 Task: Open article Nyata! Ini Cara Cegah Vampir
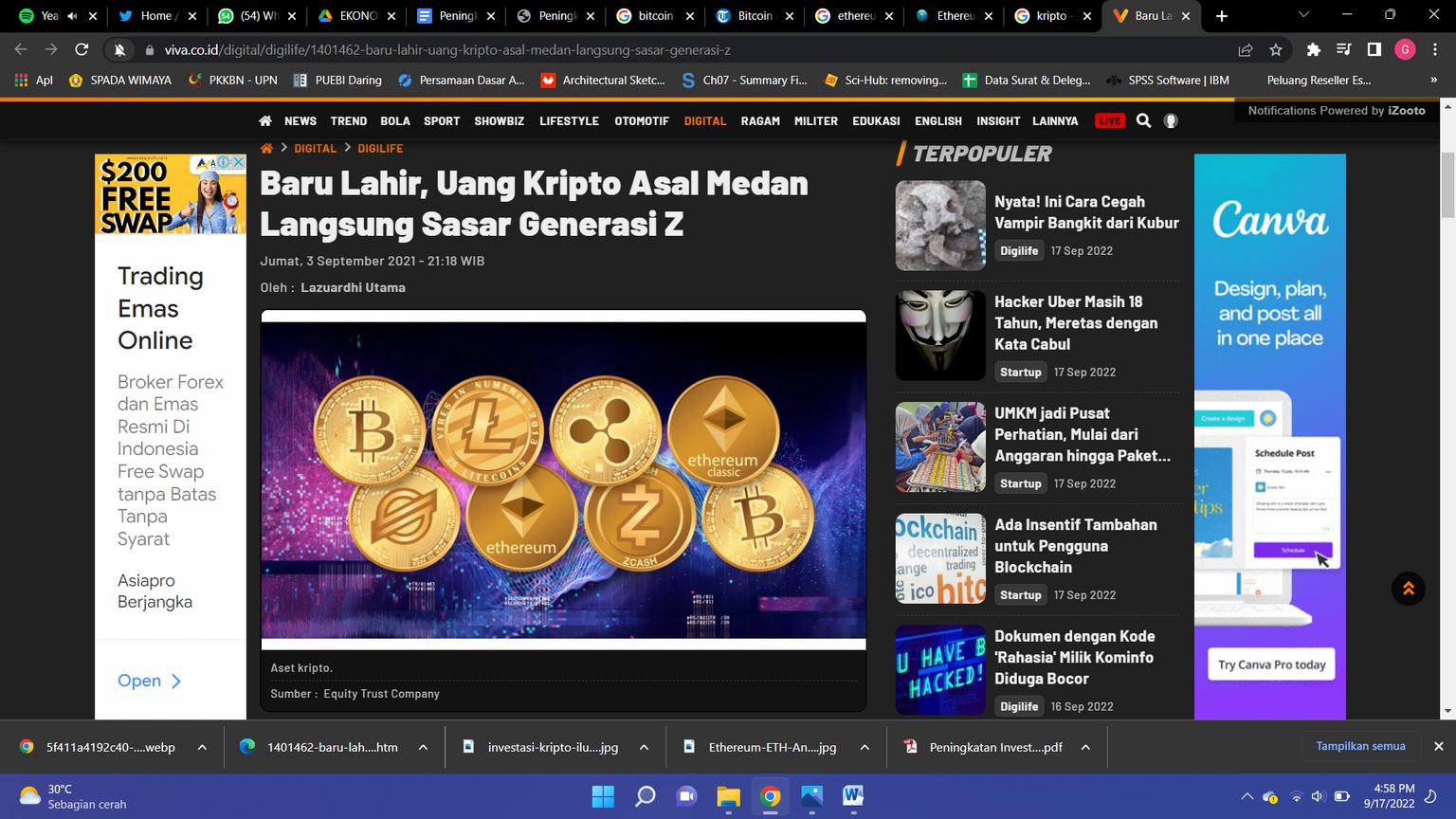(1086, 212)
